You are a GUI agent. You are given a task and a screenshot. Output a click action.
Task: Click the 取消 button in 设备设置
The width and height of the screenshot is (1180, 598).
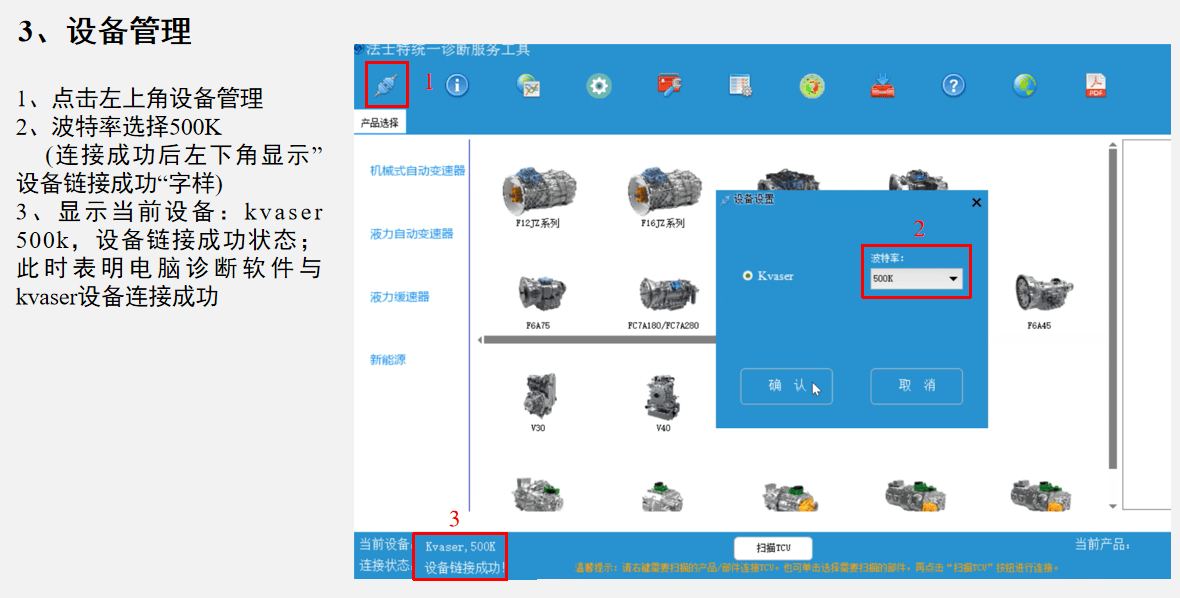tap(917, 386)
